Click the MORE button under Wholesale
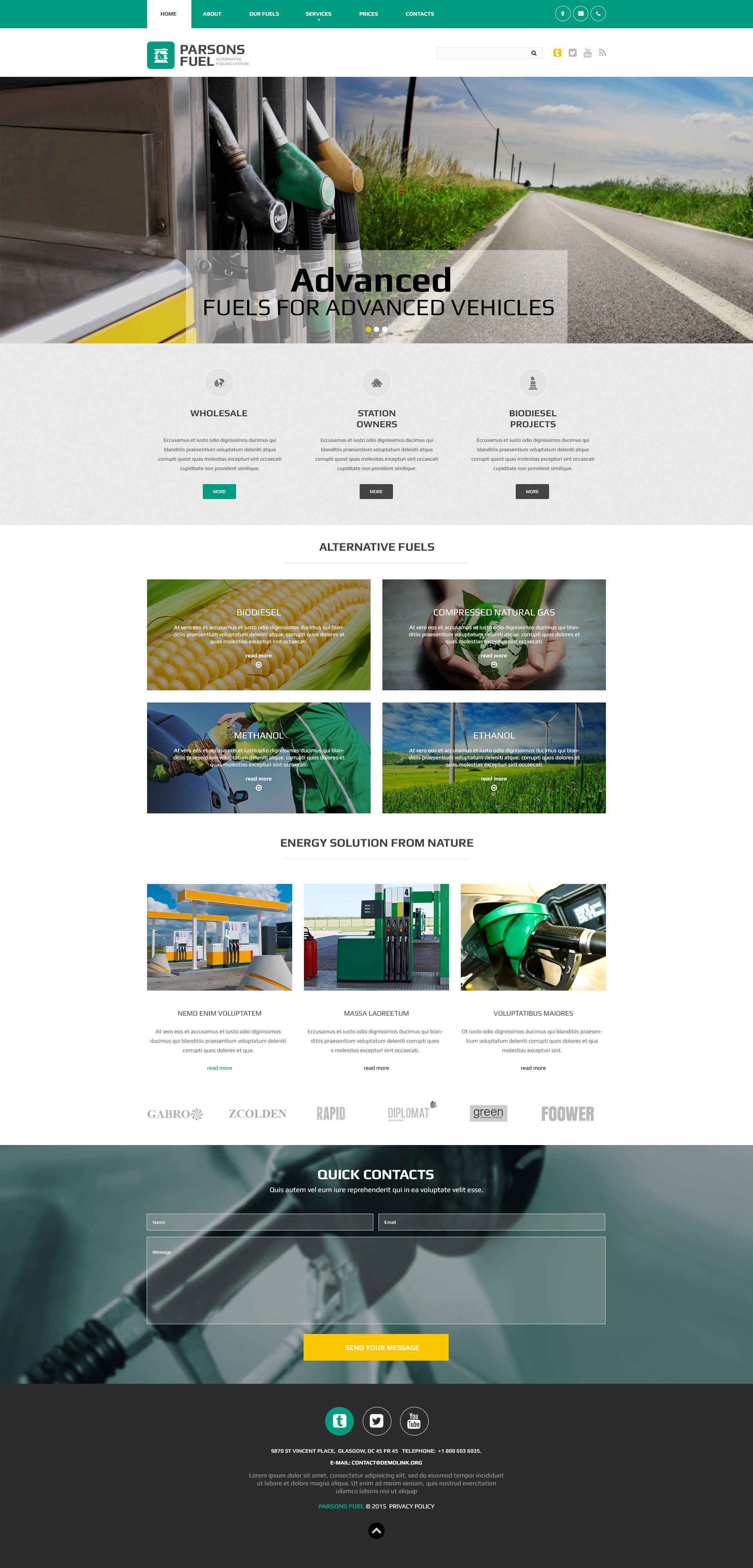 click(x=219, y=491)
